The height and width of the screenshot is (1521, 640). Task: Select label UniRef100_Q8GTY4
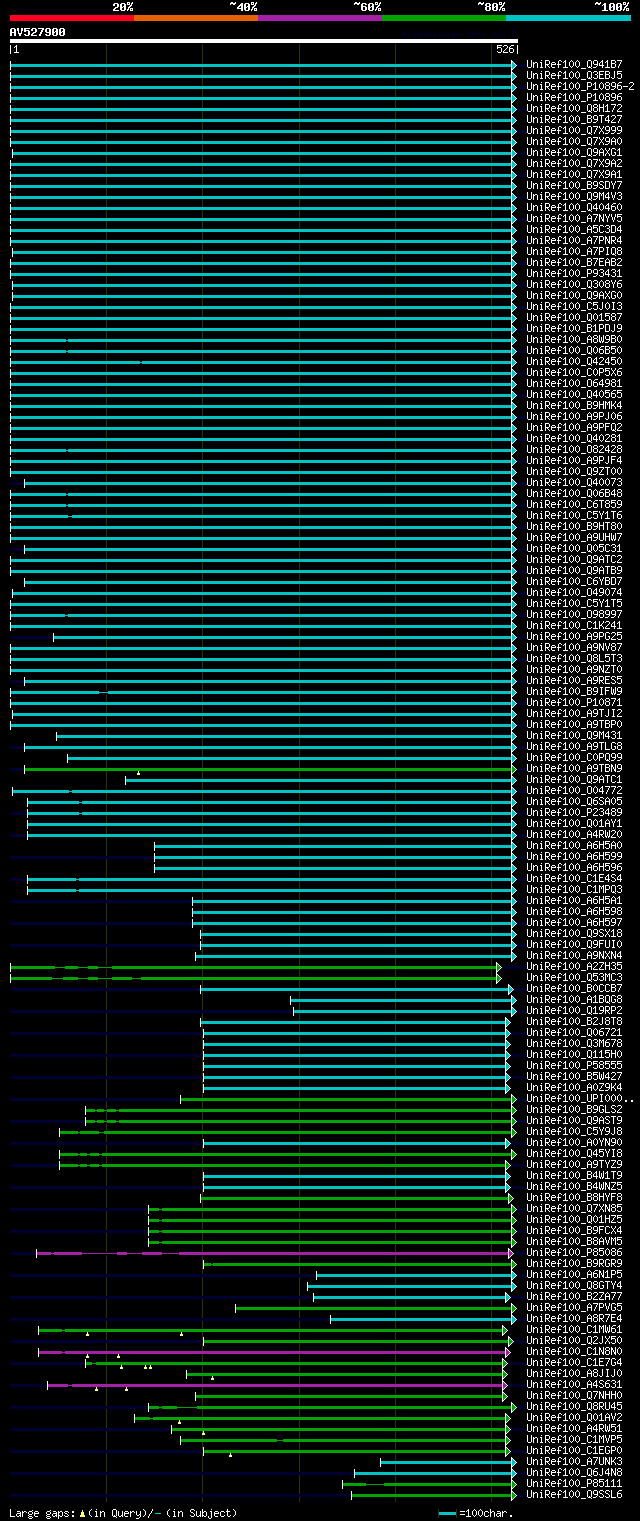574,1286
